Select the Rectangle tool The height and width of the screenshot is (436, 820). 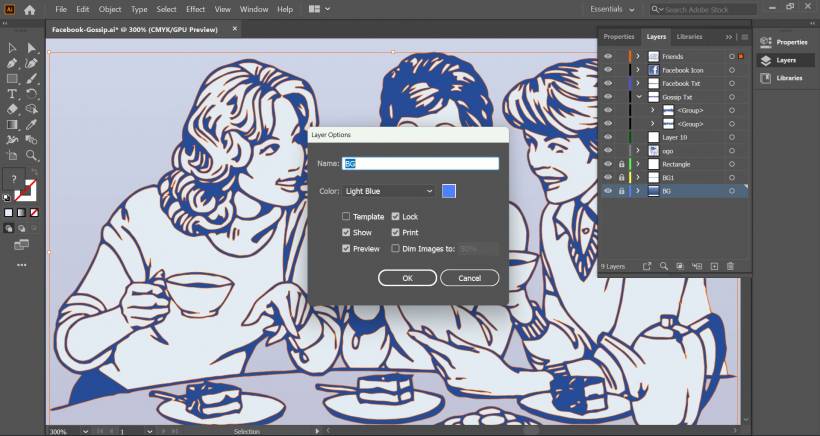[x=12, y=78]
